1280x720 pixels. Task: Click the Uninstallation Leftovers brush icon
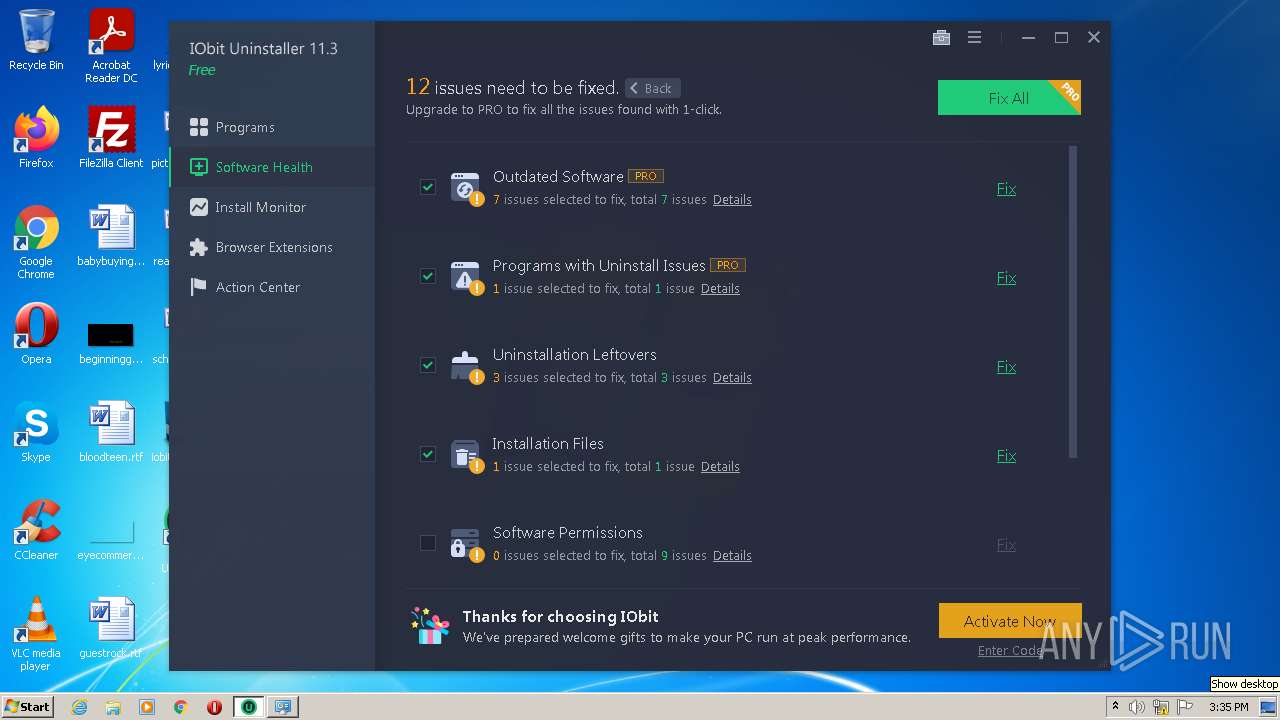pyautogui.click(x=465, y=366)
